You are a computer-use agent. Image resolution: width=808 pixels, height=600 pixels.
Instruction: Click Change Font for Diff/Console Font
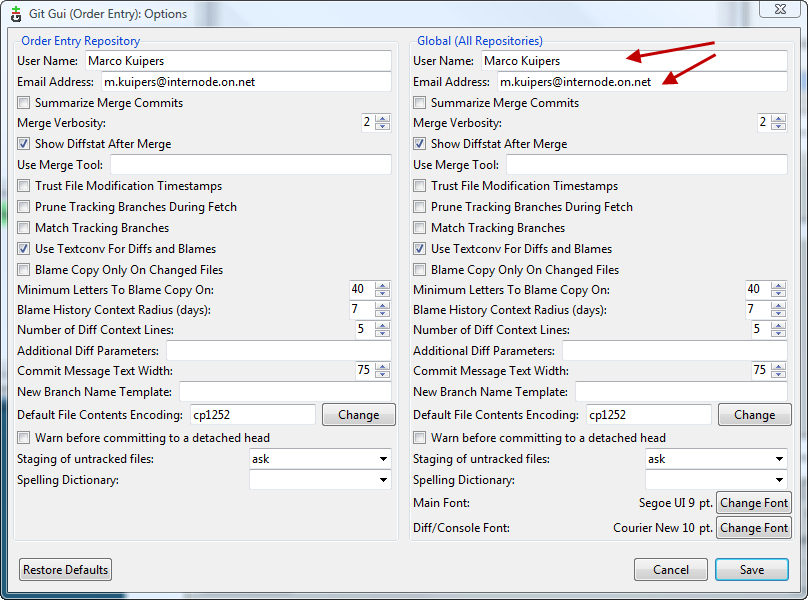tap(754, 528)
